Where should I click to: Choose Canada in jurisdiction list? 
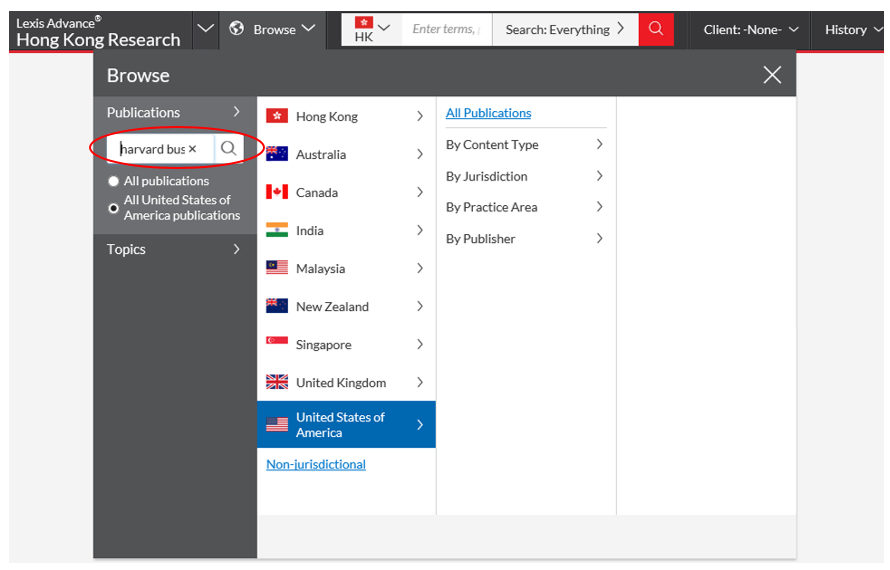pos(346,192)
